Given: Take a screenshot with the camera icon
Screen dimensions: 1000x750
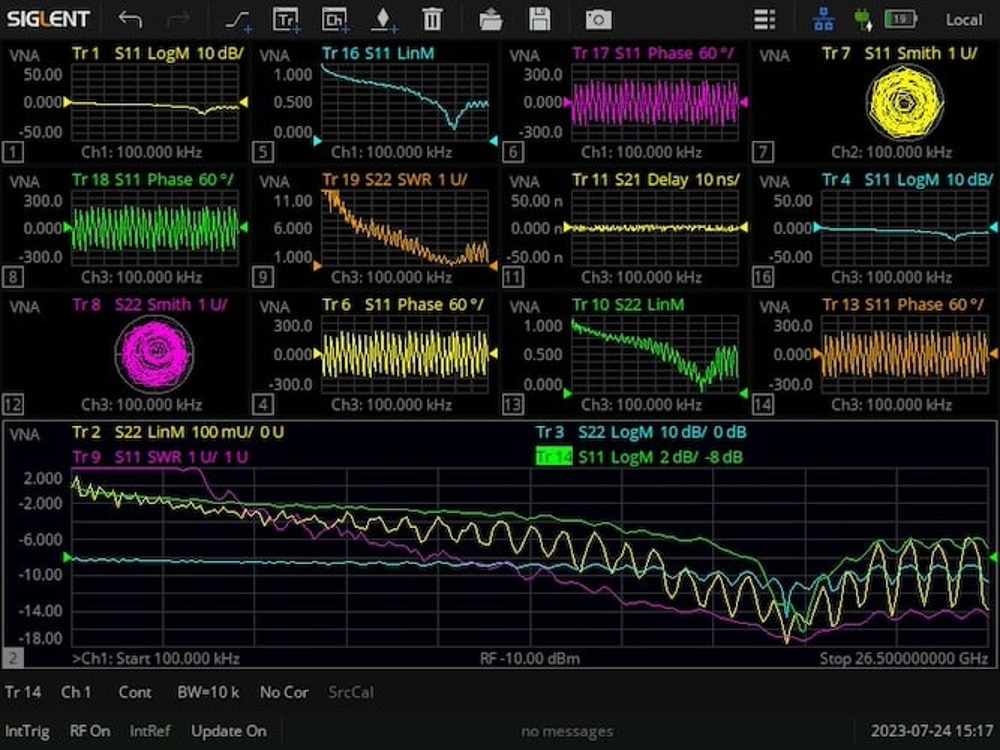Looking at the screenshot, I should (x=598, y=19).
